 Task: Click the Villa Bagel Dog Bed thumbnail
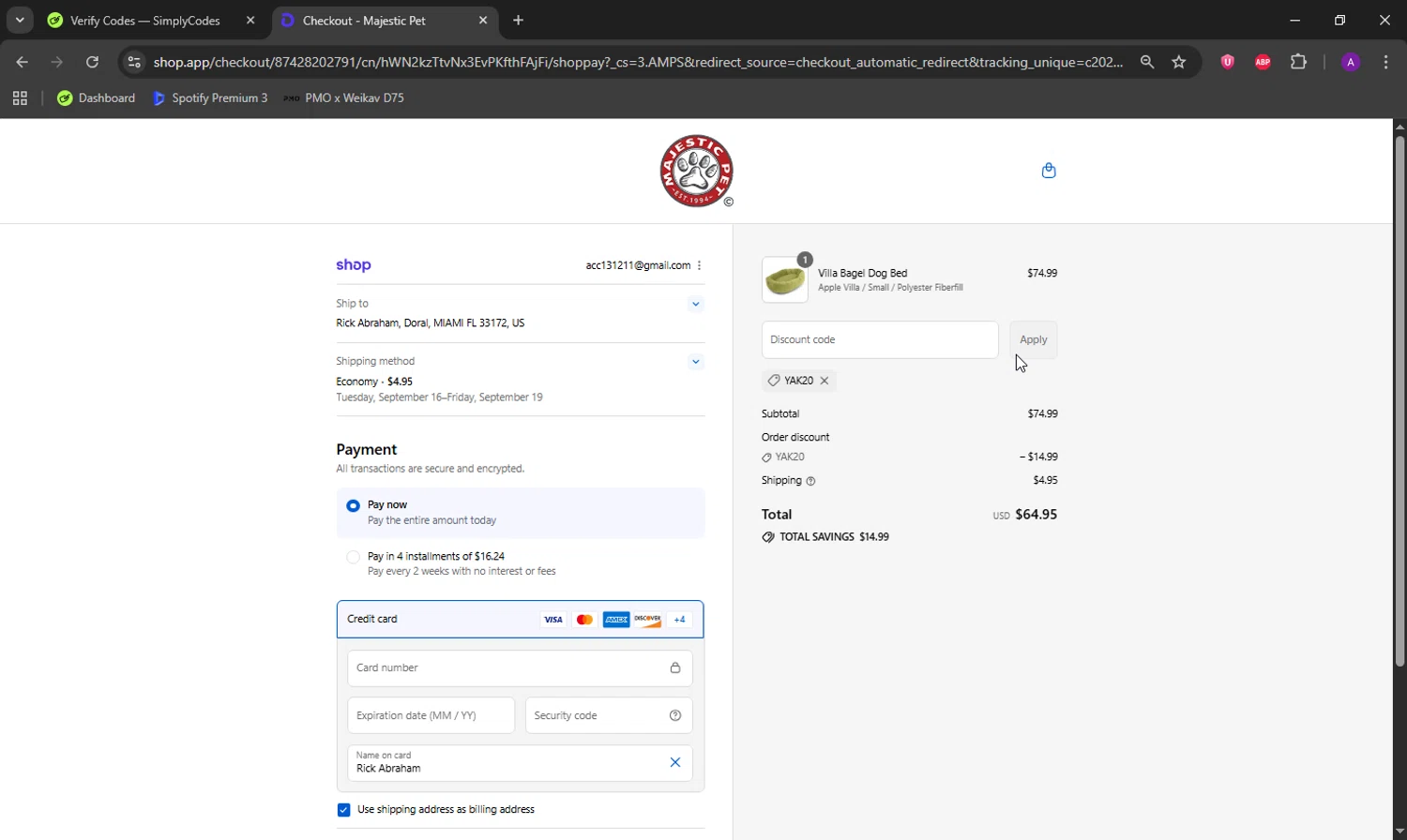pos(785,279)
